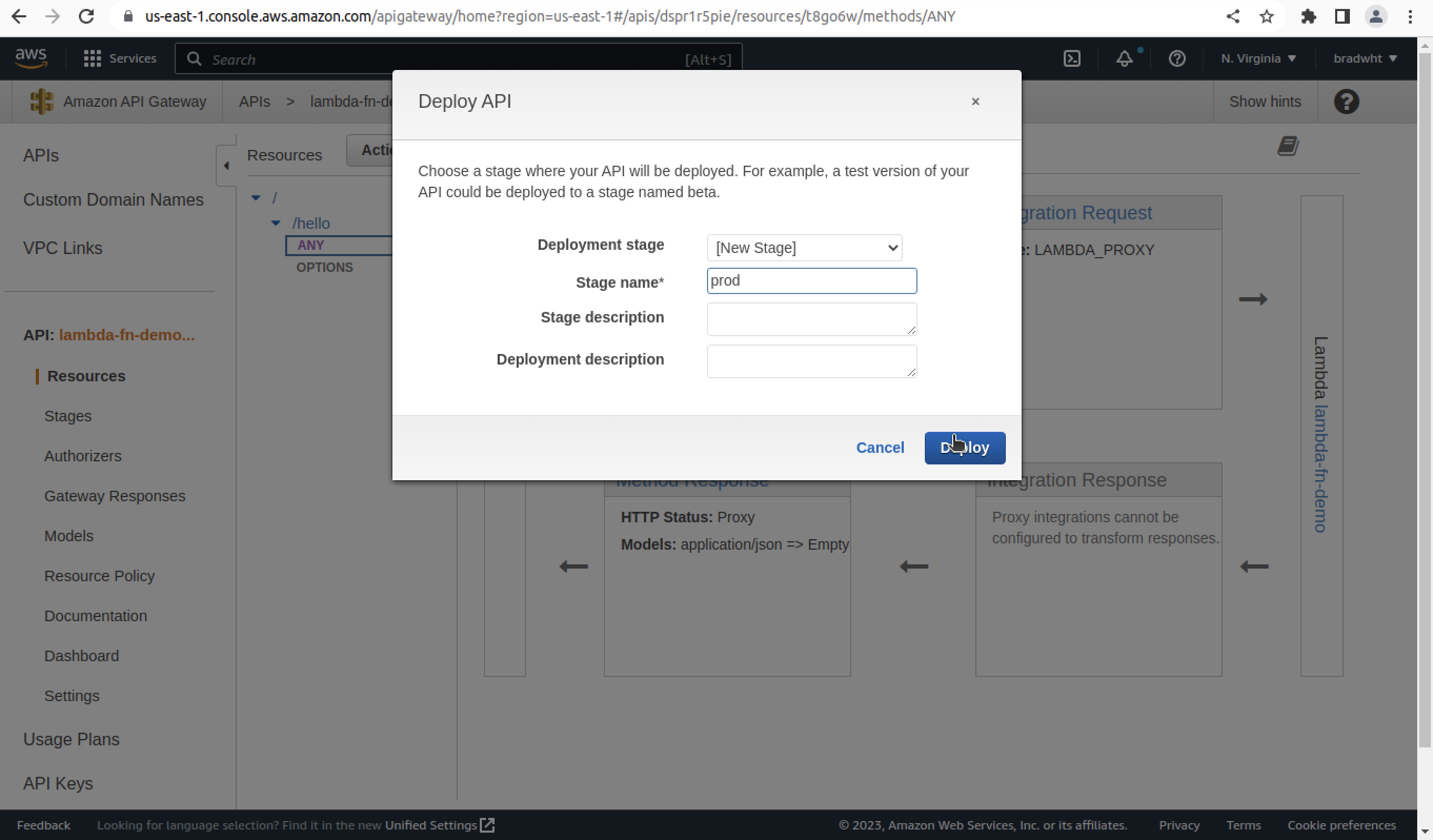The width and height of the screenshot is (1433, 840).
Task: Click the browser back arrow
Action: coord(19,16)
